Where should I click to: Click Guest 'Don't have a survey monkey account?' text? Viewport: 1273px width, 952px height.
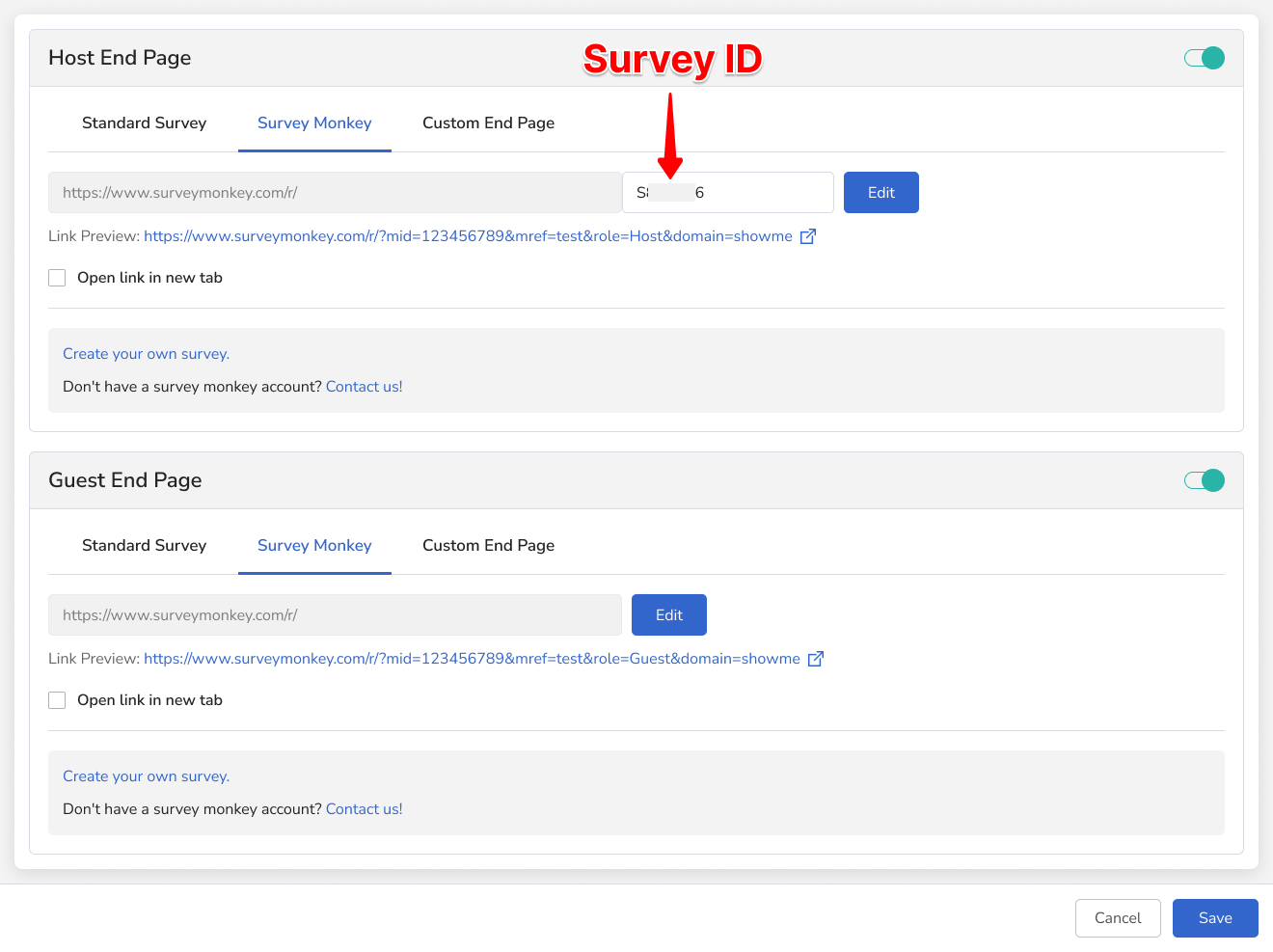pos(192,809)
